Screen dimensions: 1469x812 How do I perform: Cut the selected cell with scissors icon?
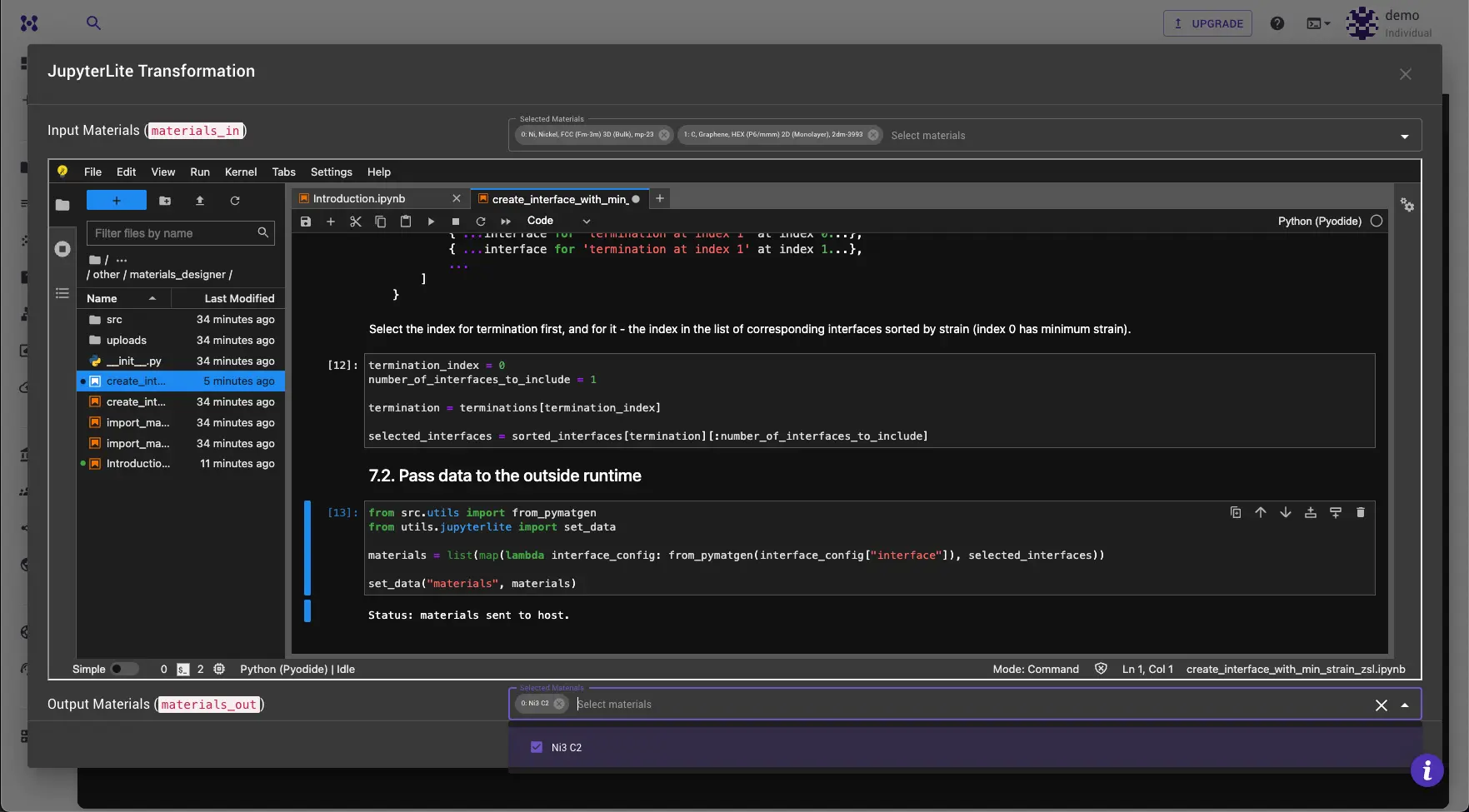click(x=356, y=221)
